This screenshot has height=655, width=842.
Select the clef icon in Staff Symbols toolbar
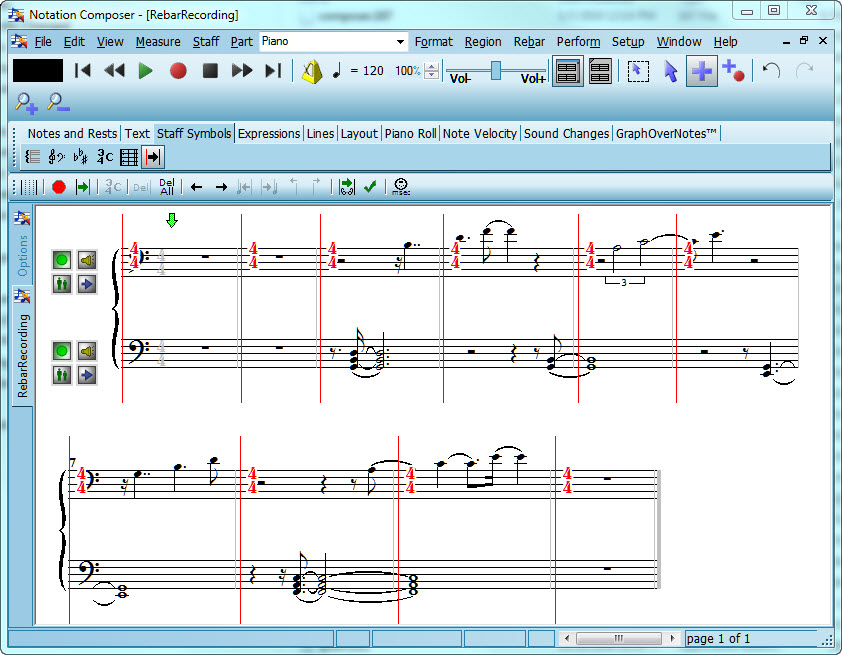tap(55, 157)
